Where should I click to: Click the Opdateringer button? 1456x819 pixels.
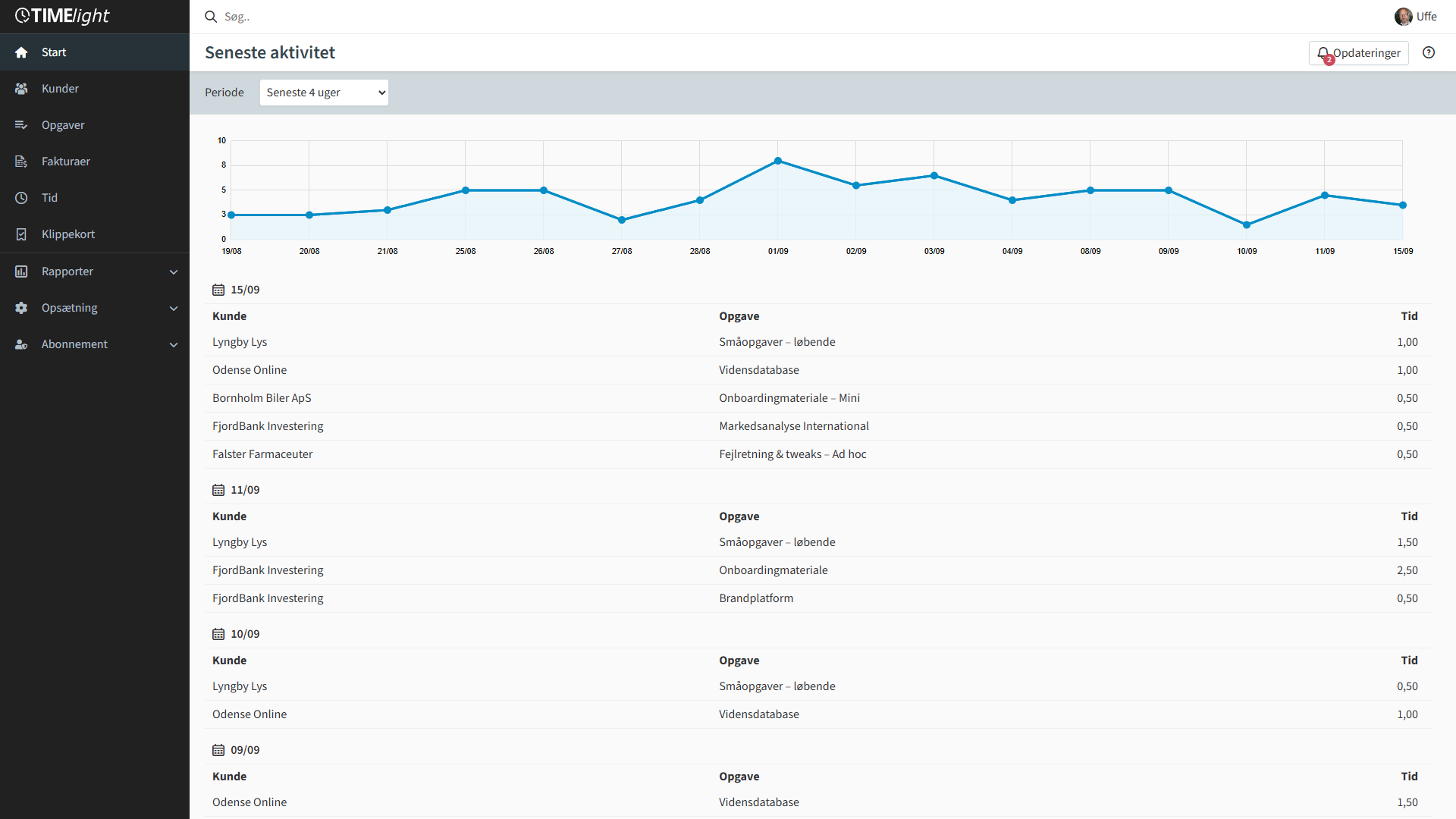(x=1358, y=53)
